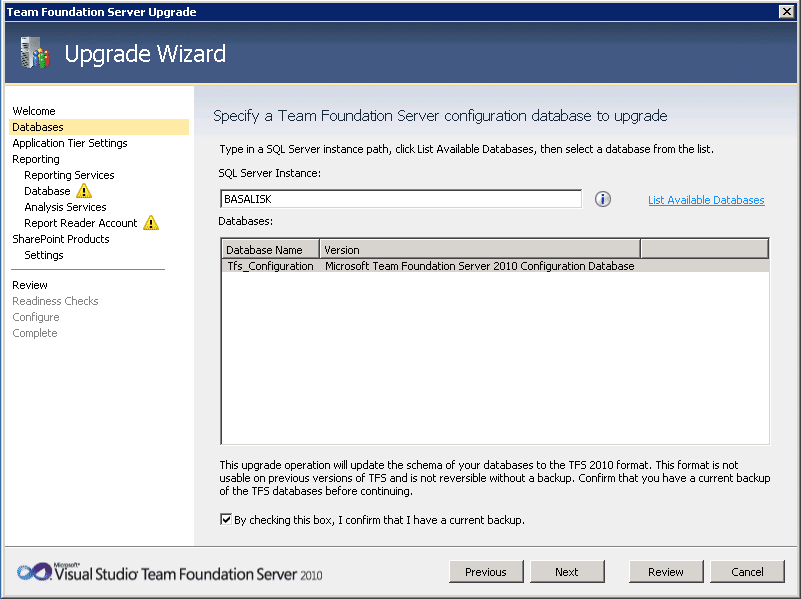Select the Tfs_Configuration database row

tap(495, 266)
